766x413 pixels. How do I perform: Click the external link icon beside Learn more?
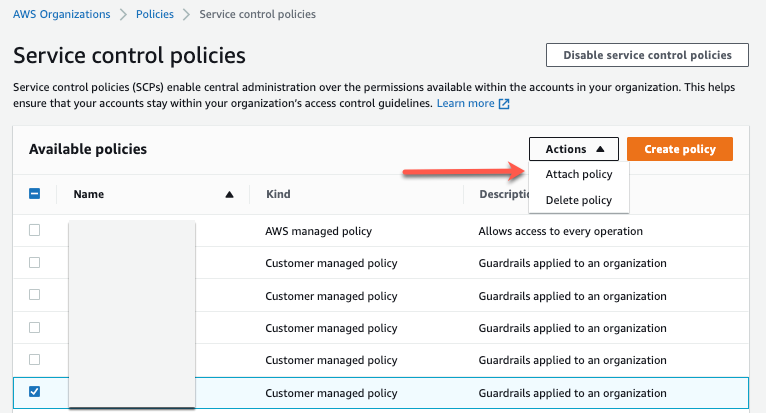pyautogui.click(x=504, y=104)
